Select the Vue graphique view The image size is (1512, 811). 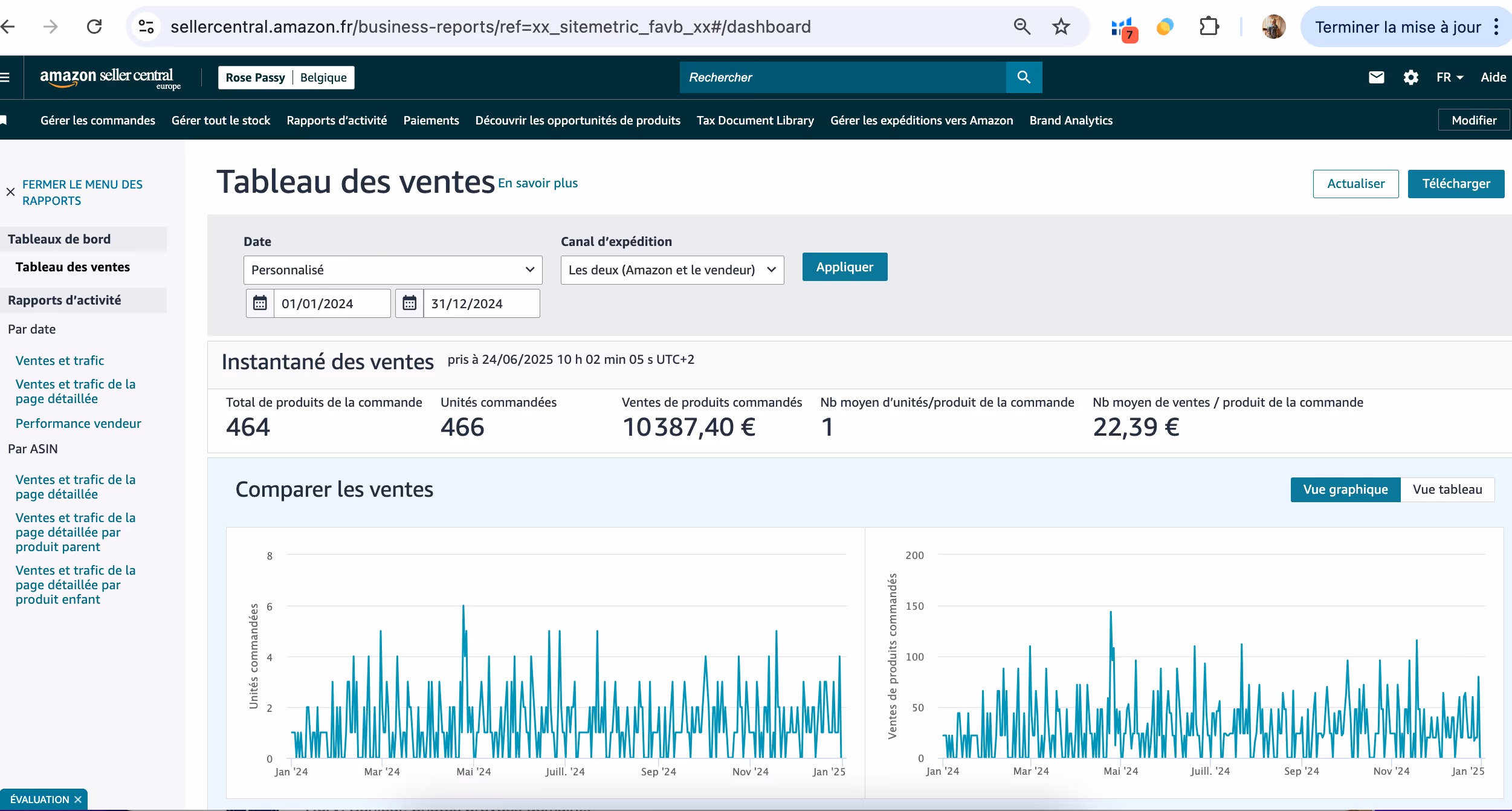1345,490
